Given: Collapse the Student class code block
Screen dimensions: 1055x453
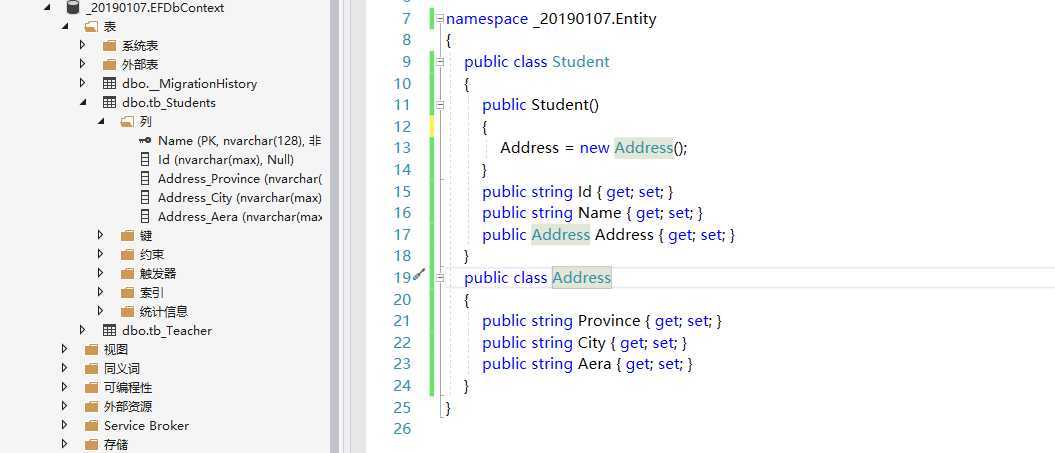Looking at the screenshot, I should pyautogui.click(x=439, y=61).
